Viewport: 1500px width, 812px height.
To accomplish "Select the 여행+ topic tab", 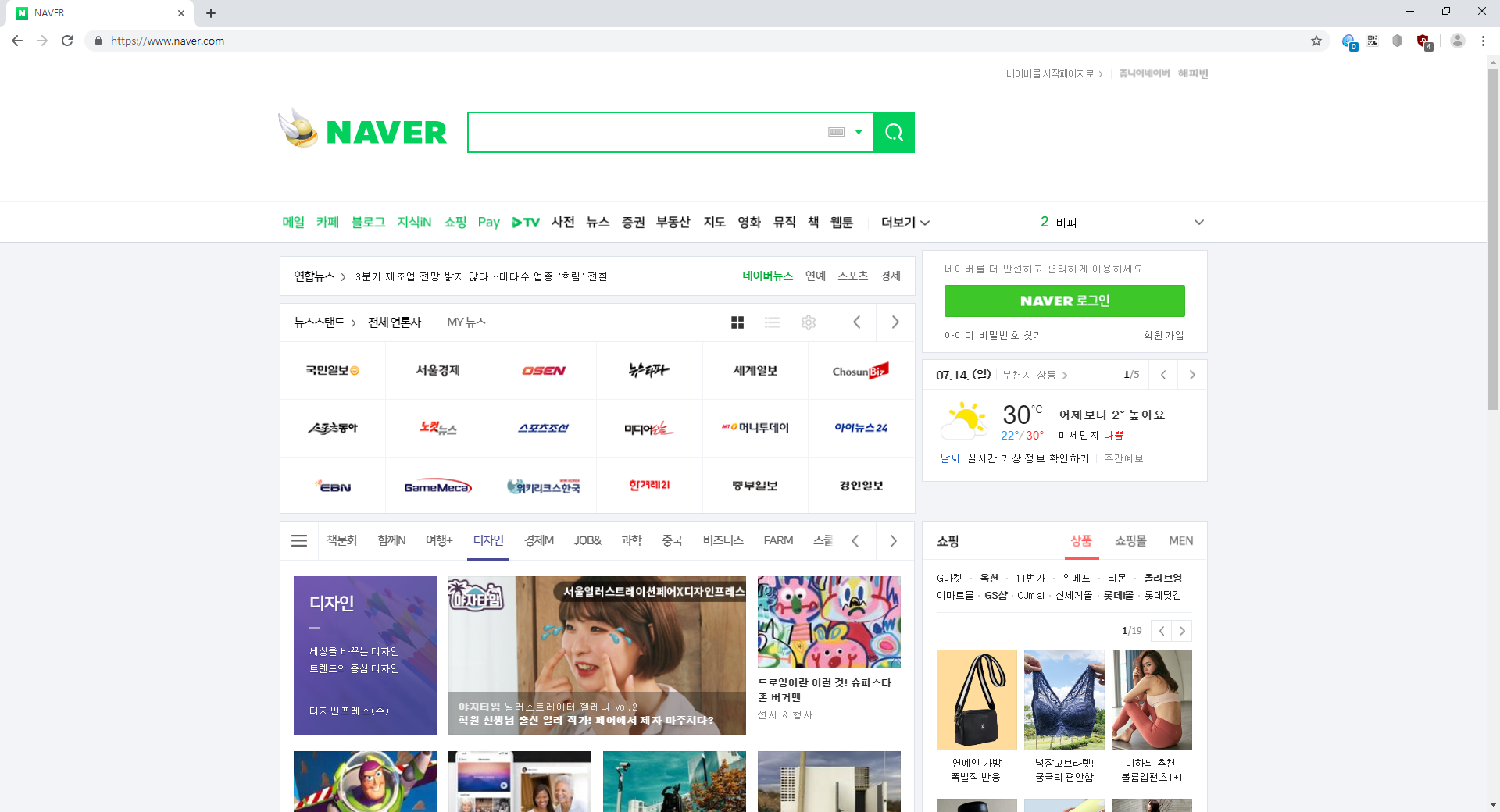I will (439, 540).
